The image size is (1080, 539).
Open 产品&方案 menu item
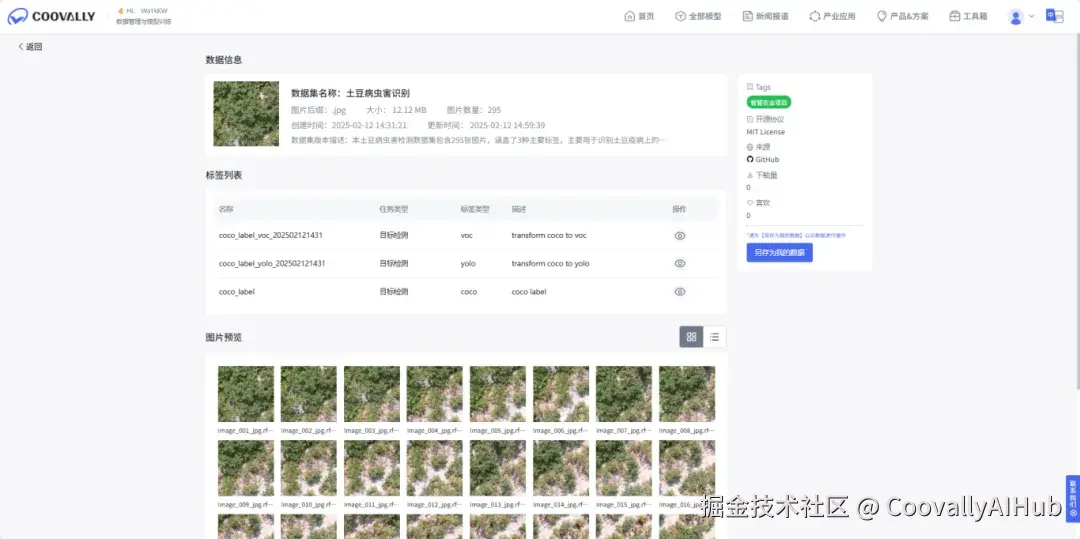(x=902, y=17)
